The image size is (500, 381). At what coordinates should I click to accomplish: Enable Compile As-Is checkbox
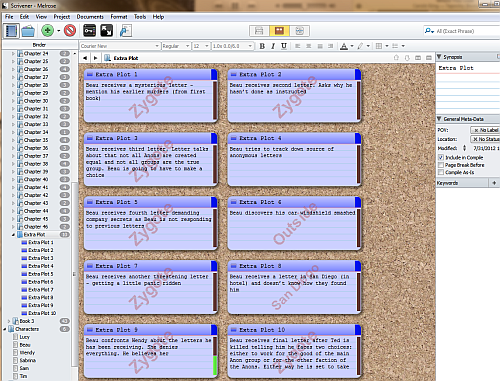coord(441,172)
